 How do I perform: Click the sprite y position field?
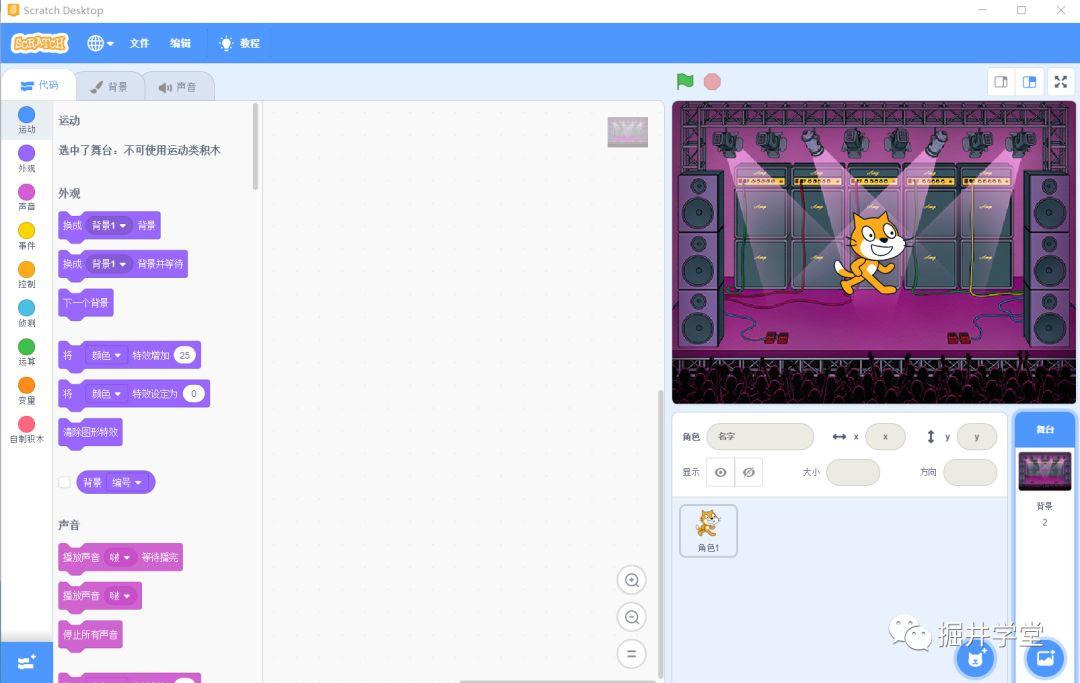click(977, 437)
